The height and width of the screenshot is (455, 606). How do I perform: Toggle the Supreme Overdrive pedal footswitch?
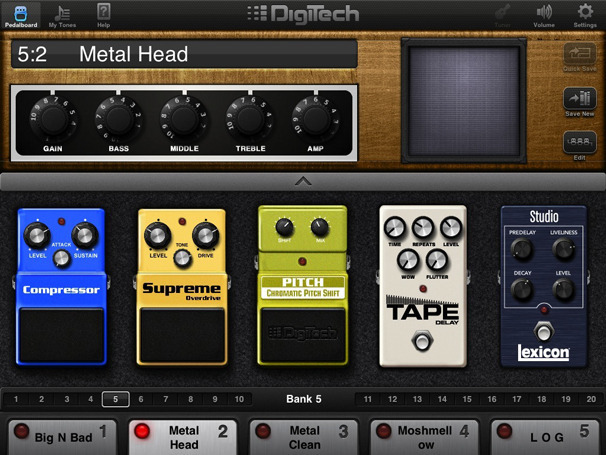(x=182, y=334)
